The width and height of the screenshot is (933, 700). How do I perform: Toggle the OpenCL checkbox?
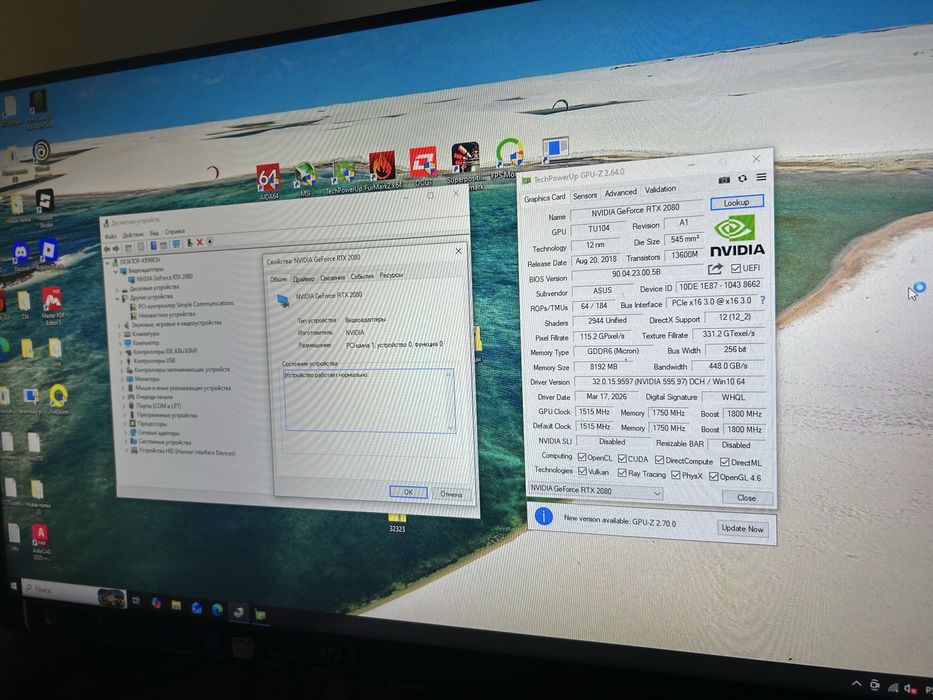pos(582,457)
